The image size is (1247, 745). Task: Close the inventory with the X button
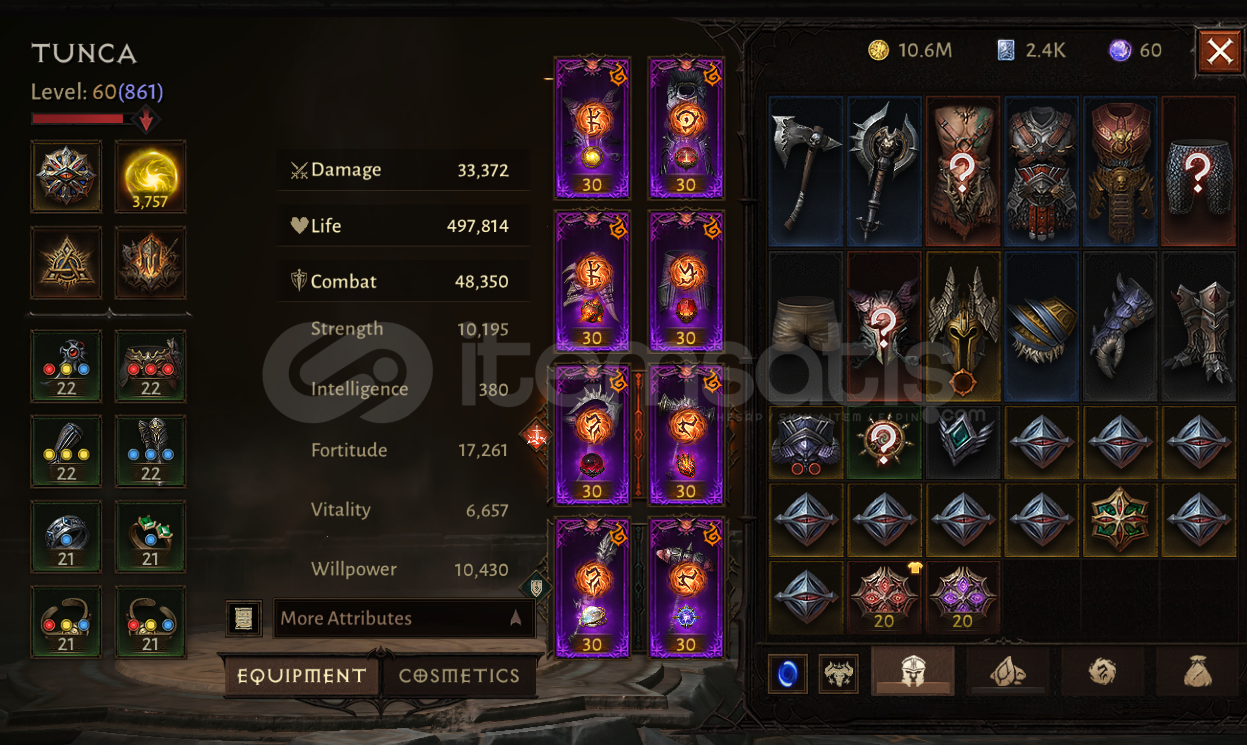pos(1219,51)
